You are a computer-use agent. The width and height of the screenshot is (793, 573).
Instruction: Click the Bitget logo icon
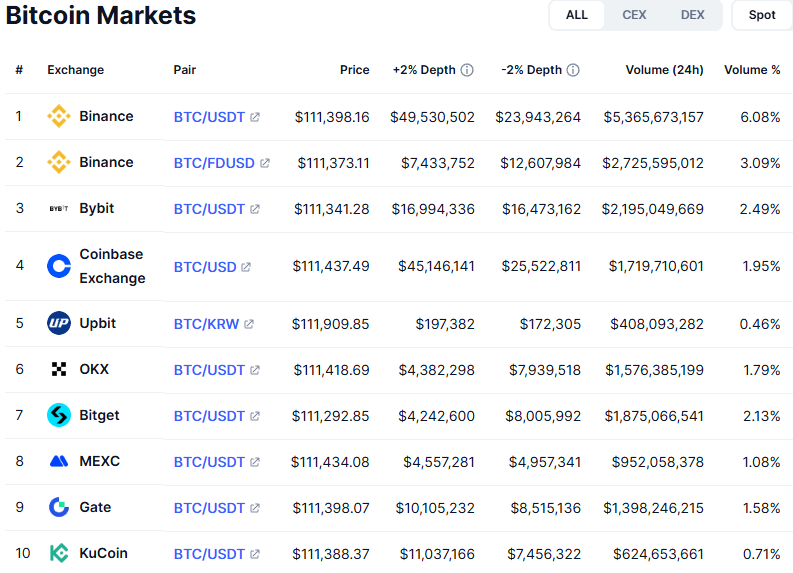coord(59,415)
